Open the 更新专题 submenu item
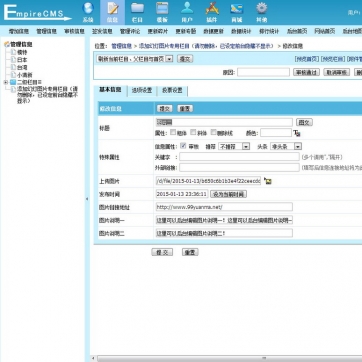 click(x=186, y=31)
